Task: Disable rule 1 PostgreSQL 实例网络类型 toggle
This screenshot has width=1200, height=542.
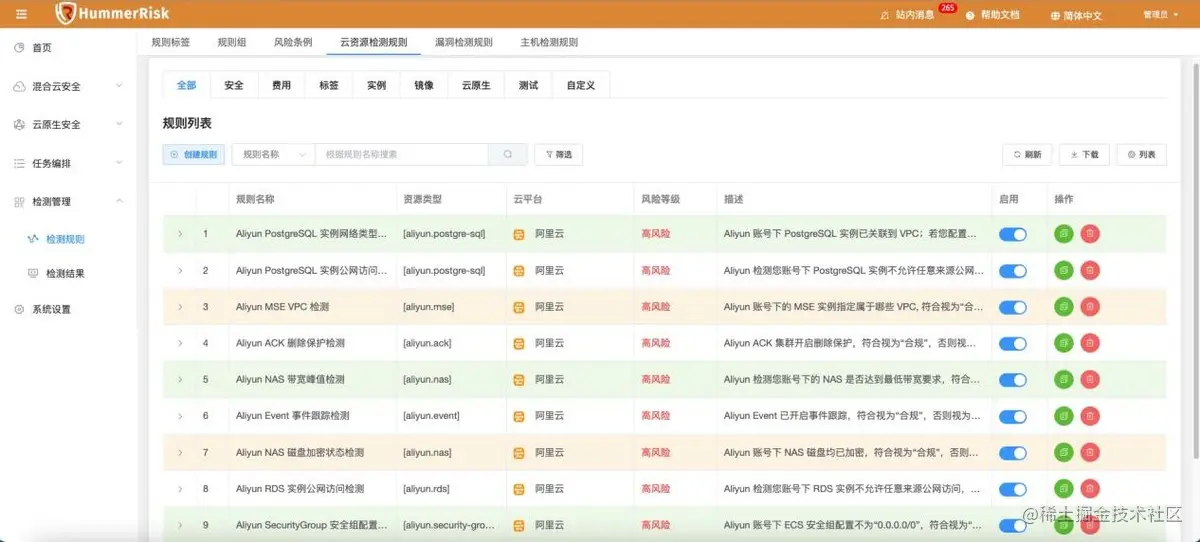Action: tap(1013, 235)
